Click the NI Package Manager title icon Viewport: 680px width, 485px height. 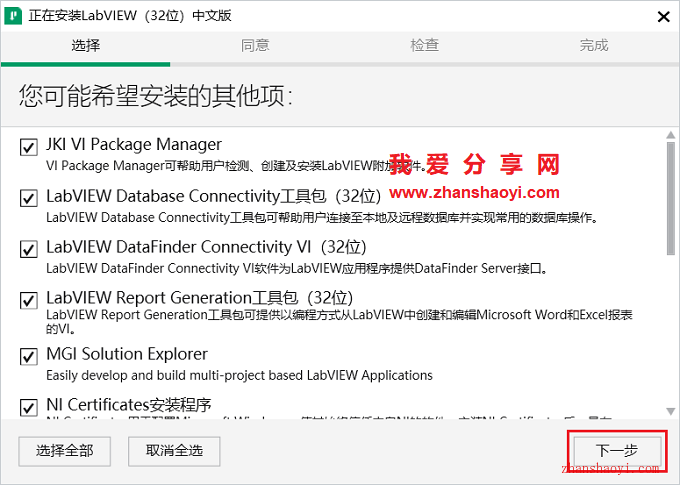coord(13,16)
